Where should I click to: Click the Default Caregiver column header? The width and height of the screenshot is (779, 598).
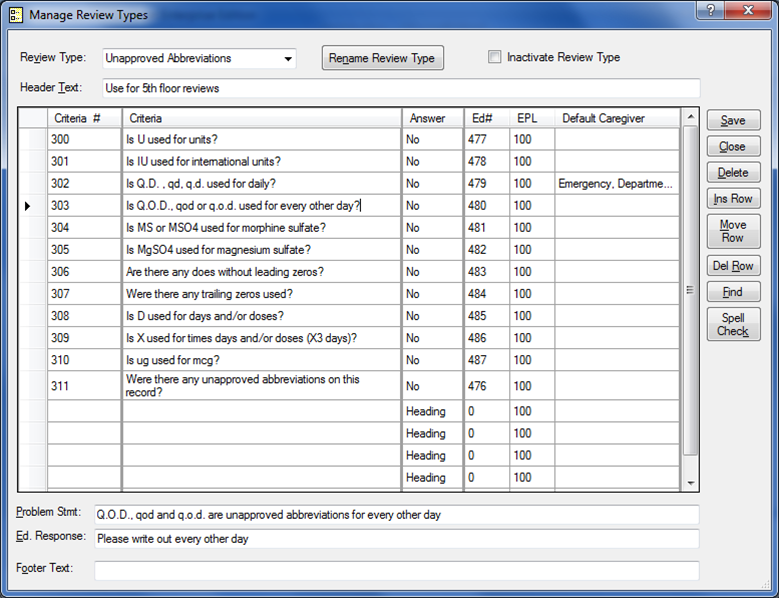point(617,118)
